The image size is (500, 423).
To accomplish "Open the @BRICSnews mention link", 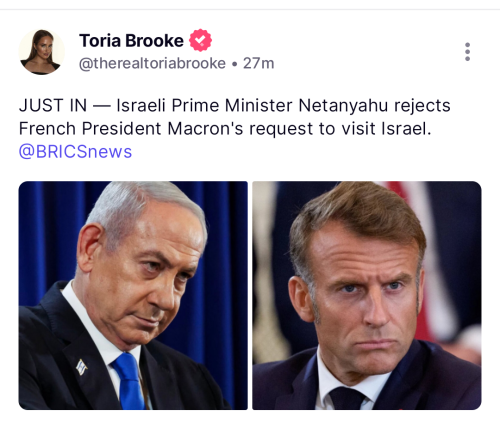I will [x=75, y=152].
